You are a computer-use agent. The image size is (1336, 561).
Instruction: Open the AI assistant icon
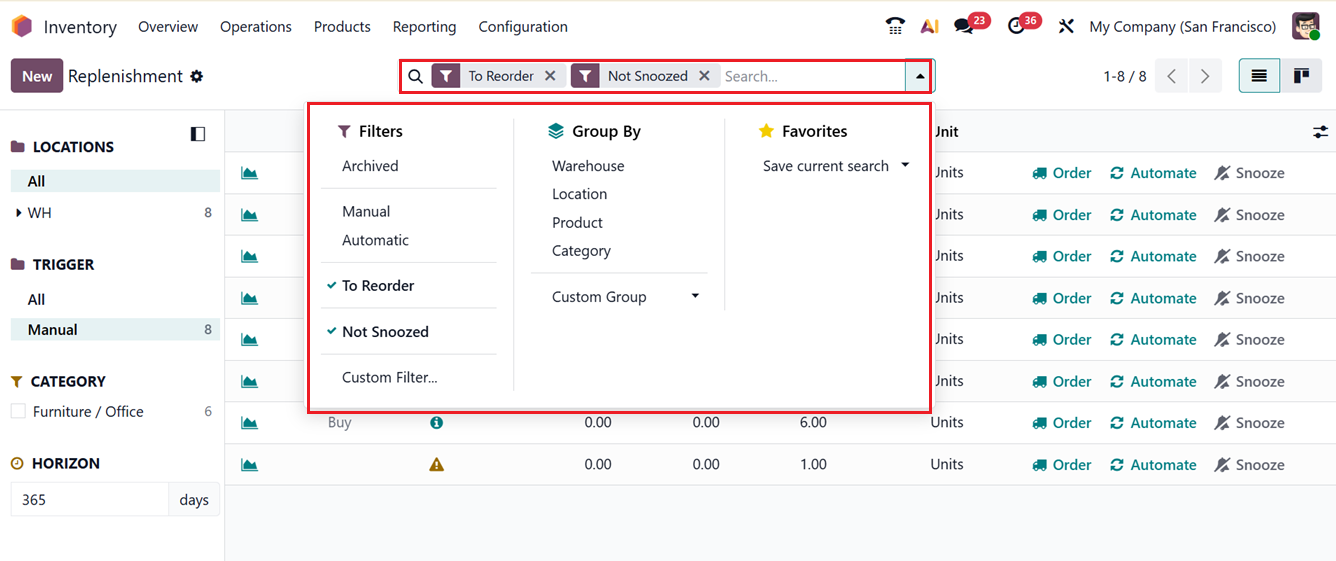[x=929, y=27]
